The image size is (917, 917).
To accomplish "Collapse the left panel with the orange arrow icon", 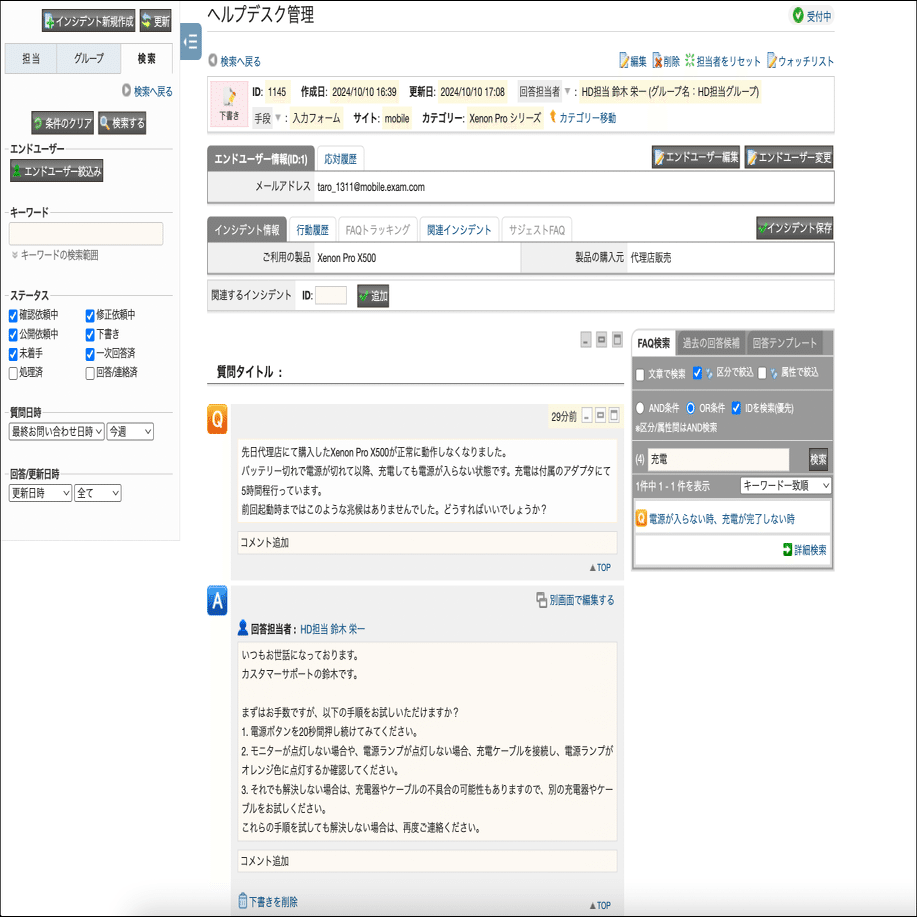I will [x=190, y=42].
